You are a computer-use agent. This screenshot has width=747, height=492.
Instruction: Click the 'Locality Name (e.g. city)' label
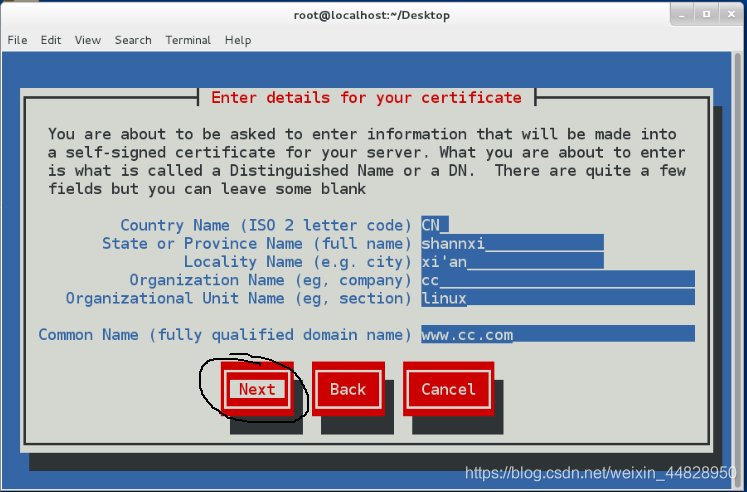297,261
